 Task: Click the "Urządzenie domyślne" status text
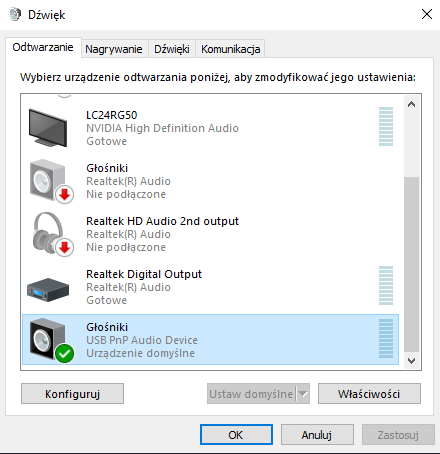(x=140, y=353)
